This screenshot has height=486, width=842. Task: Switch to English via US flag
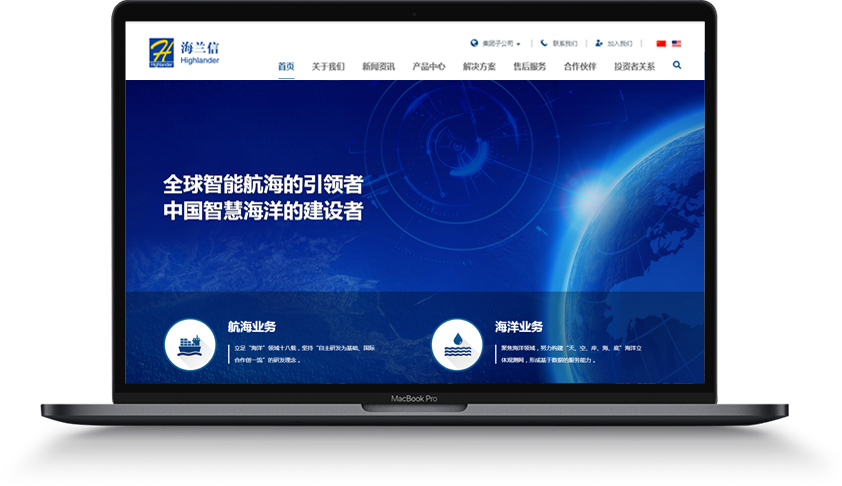(x=677, y=44)
